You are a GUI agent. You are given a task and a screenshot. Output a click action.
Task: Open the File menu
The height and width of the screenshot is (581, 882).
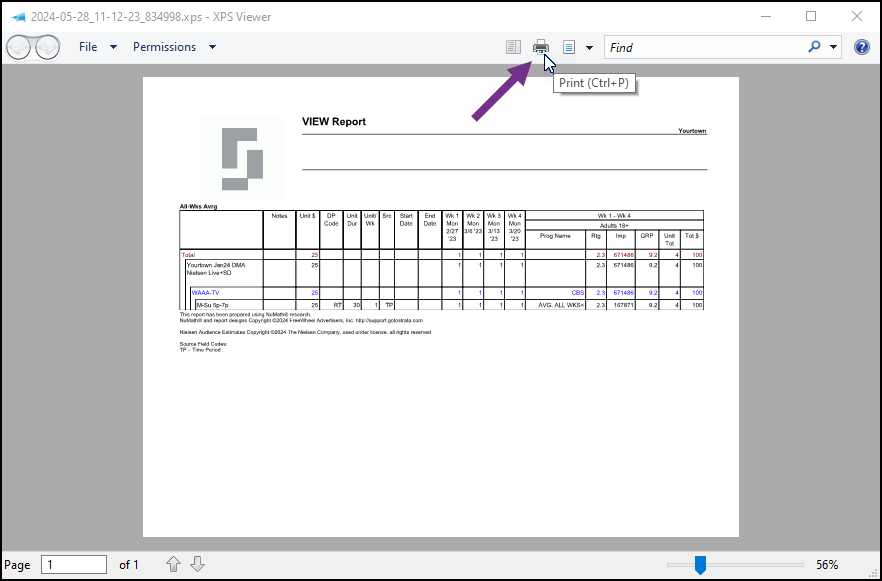tap(88, 47)
